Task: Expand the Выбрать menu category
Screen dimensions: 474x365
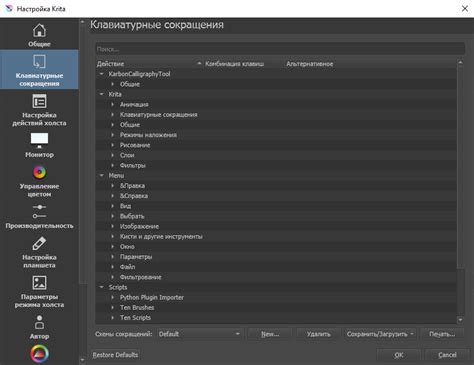Action: click(113, 216)
